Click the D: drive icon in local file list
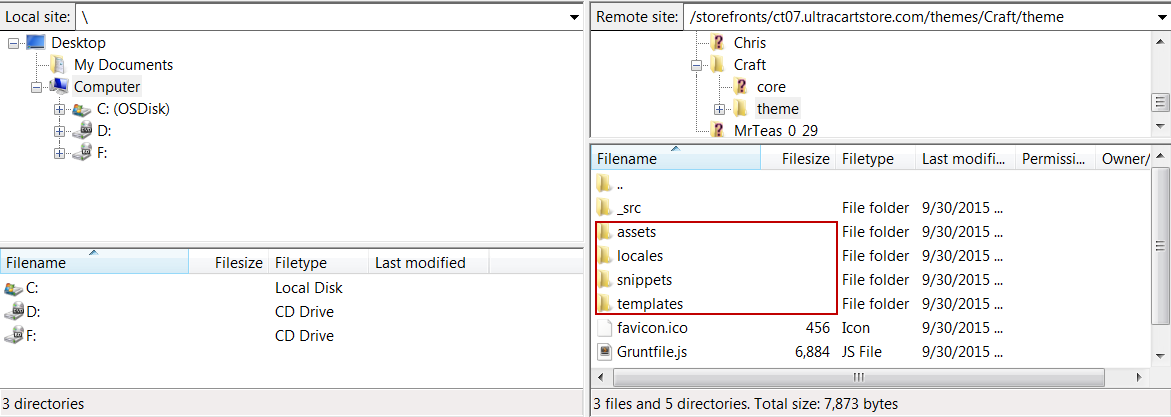Viewport: 1171px width, 417px height. tap(13, 312)
